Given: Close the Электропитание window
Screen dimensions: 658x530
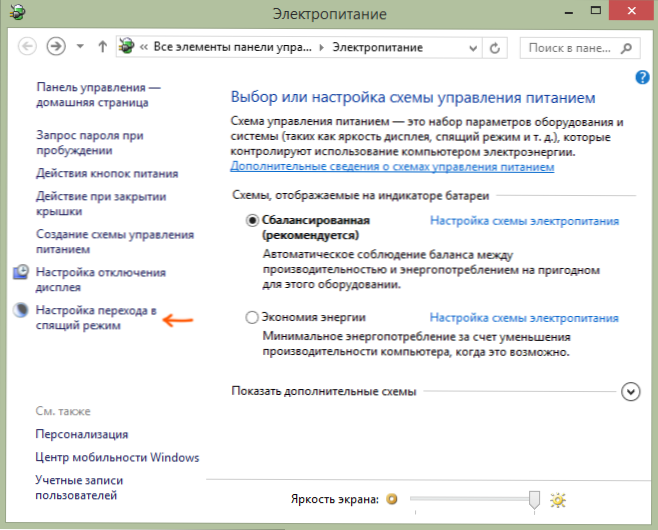Looking at the screenshot, I should point(632,10).
